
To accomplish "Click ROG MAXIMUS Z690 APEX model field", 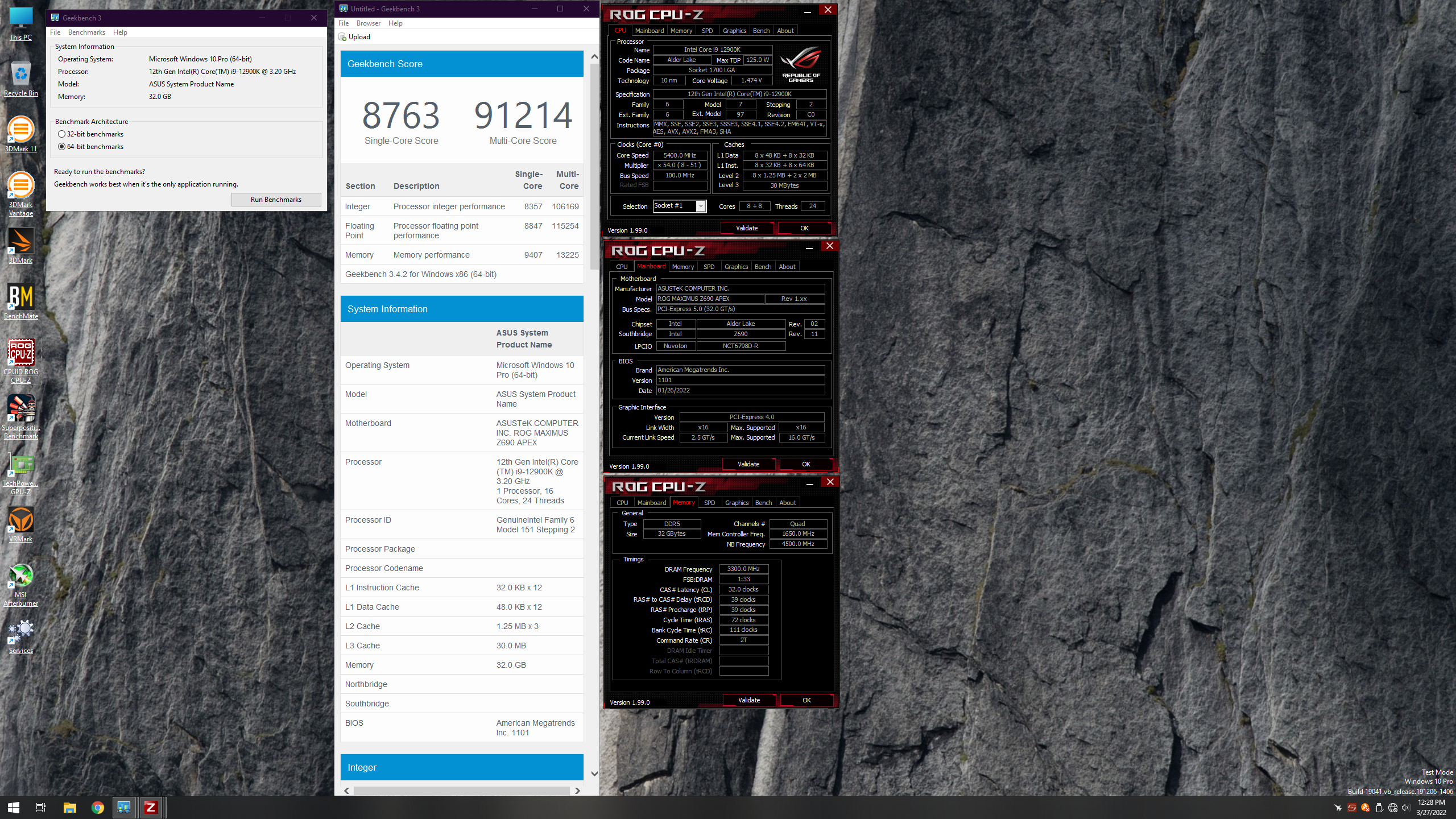I will [709, 299].
